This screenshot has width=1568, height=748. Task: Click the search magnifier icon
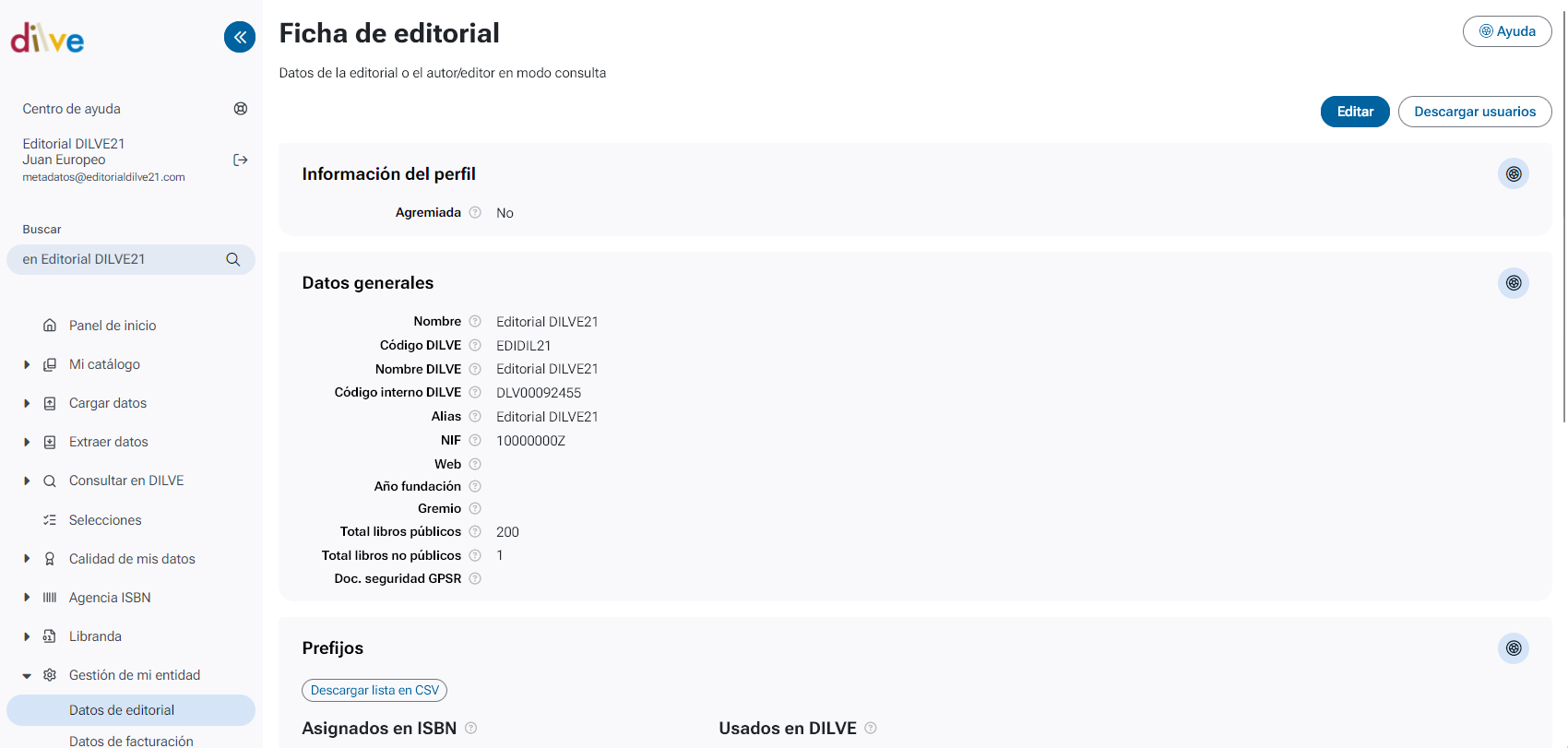coord(233,260)
